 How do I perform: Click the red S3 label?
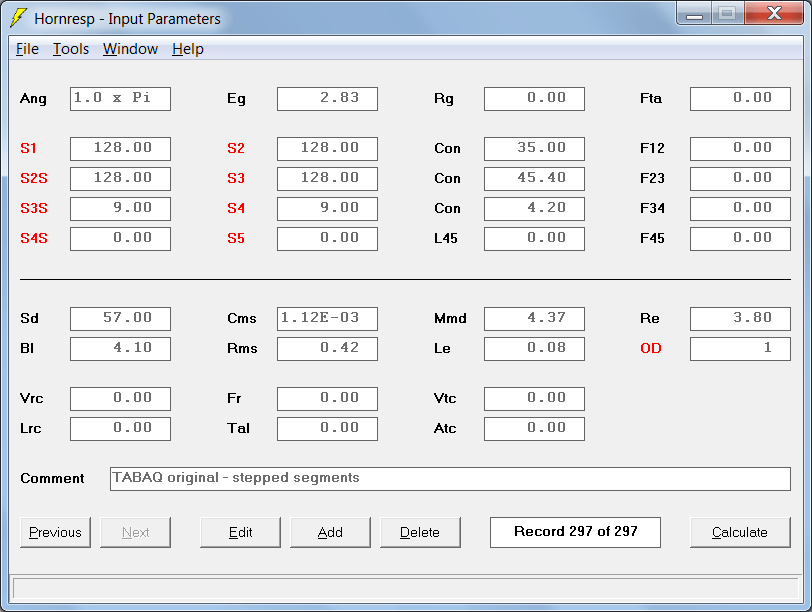(236, 179)
